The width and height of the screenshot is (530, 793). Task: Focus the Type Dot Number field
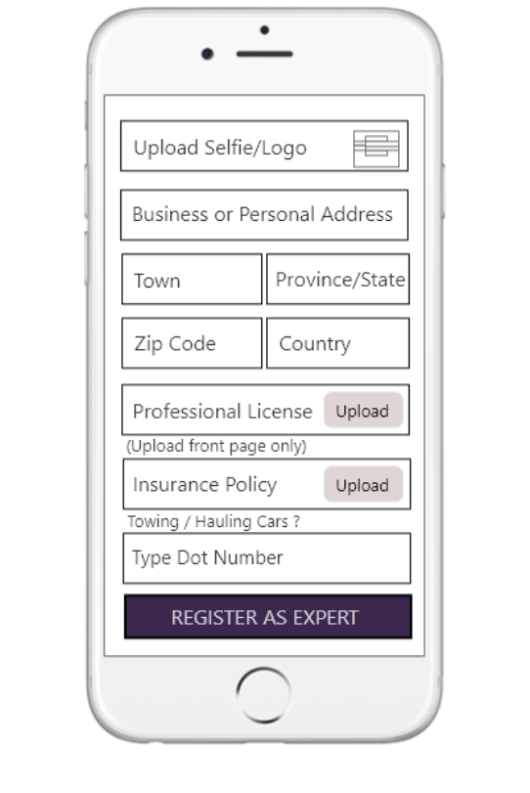tap(267, 558)
